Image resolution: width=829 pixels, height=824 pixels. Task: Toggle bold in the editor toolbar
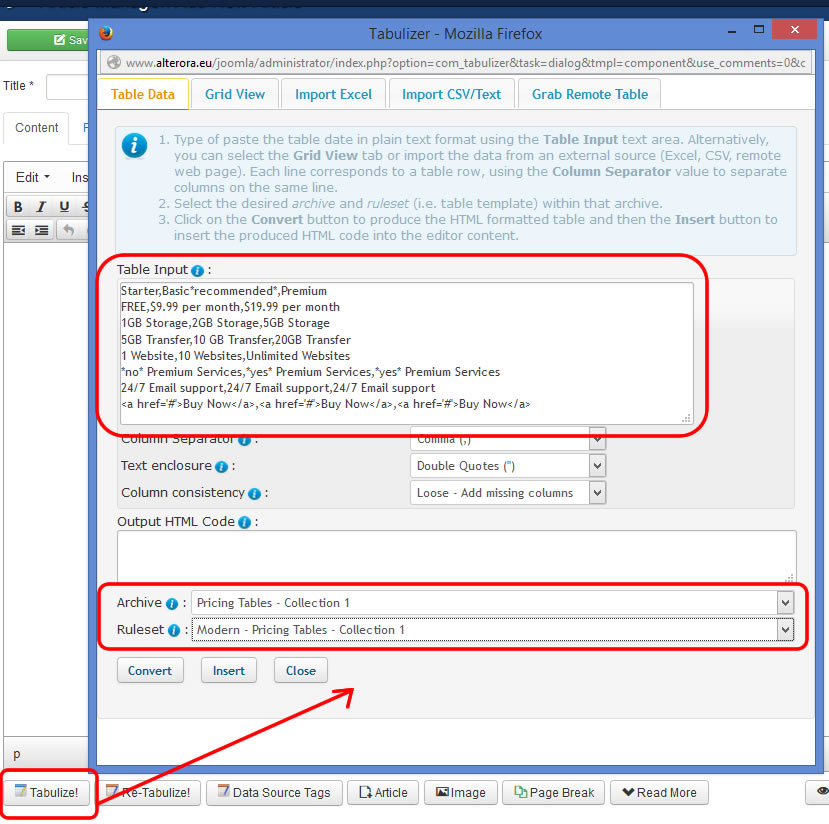[19, 207]
